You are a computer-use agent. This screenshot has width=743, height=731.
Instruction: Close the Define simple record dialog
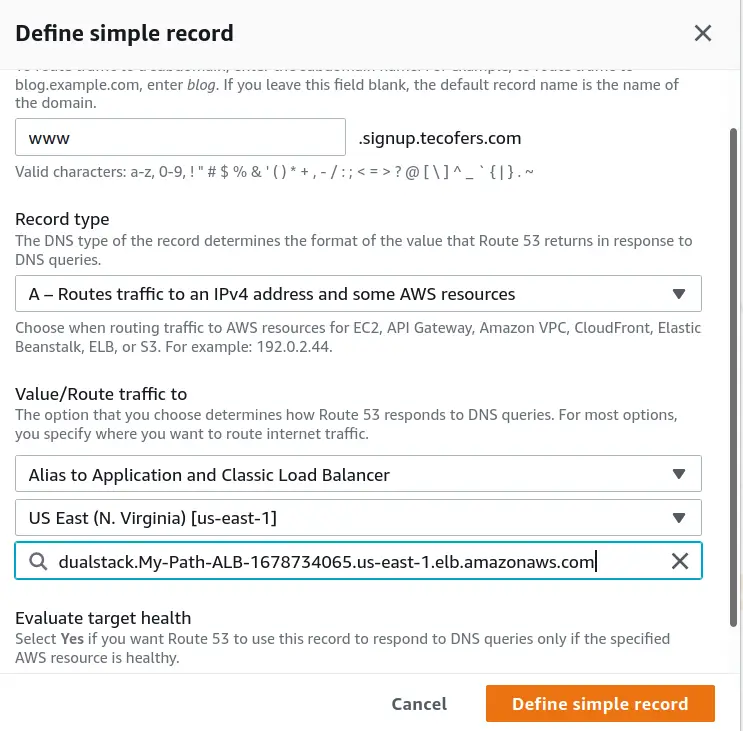click(x=703, y=33)
